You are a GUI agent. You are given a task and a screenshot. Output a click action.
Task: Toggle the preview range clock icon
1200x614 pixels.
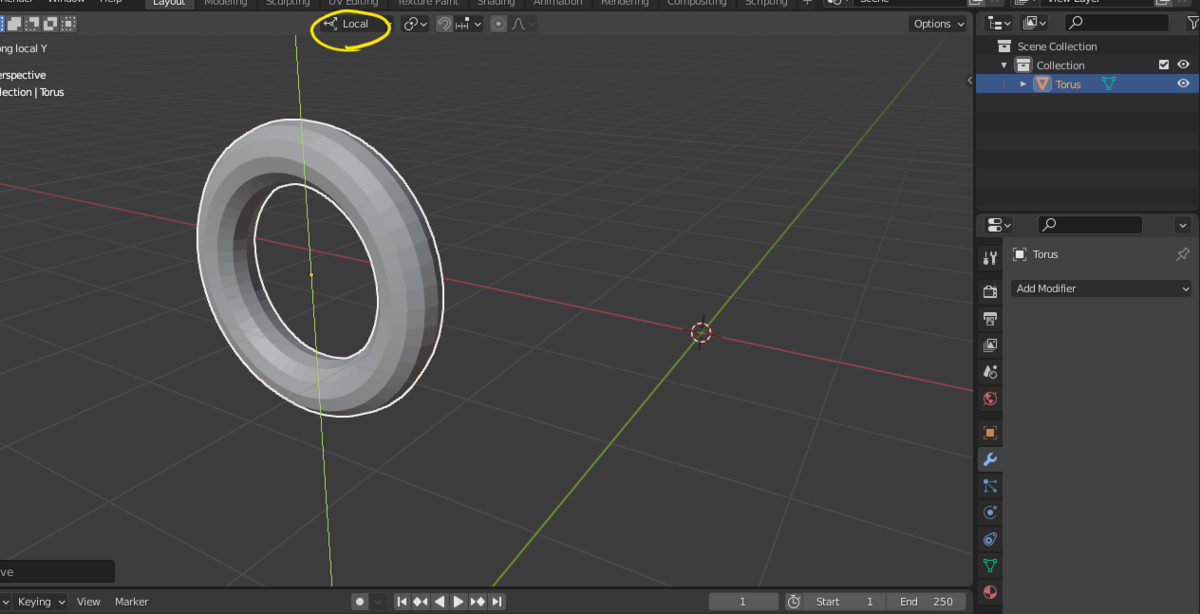point(794,601)
